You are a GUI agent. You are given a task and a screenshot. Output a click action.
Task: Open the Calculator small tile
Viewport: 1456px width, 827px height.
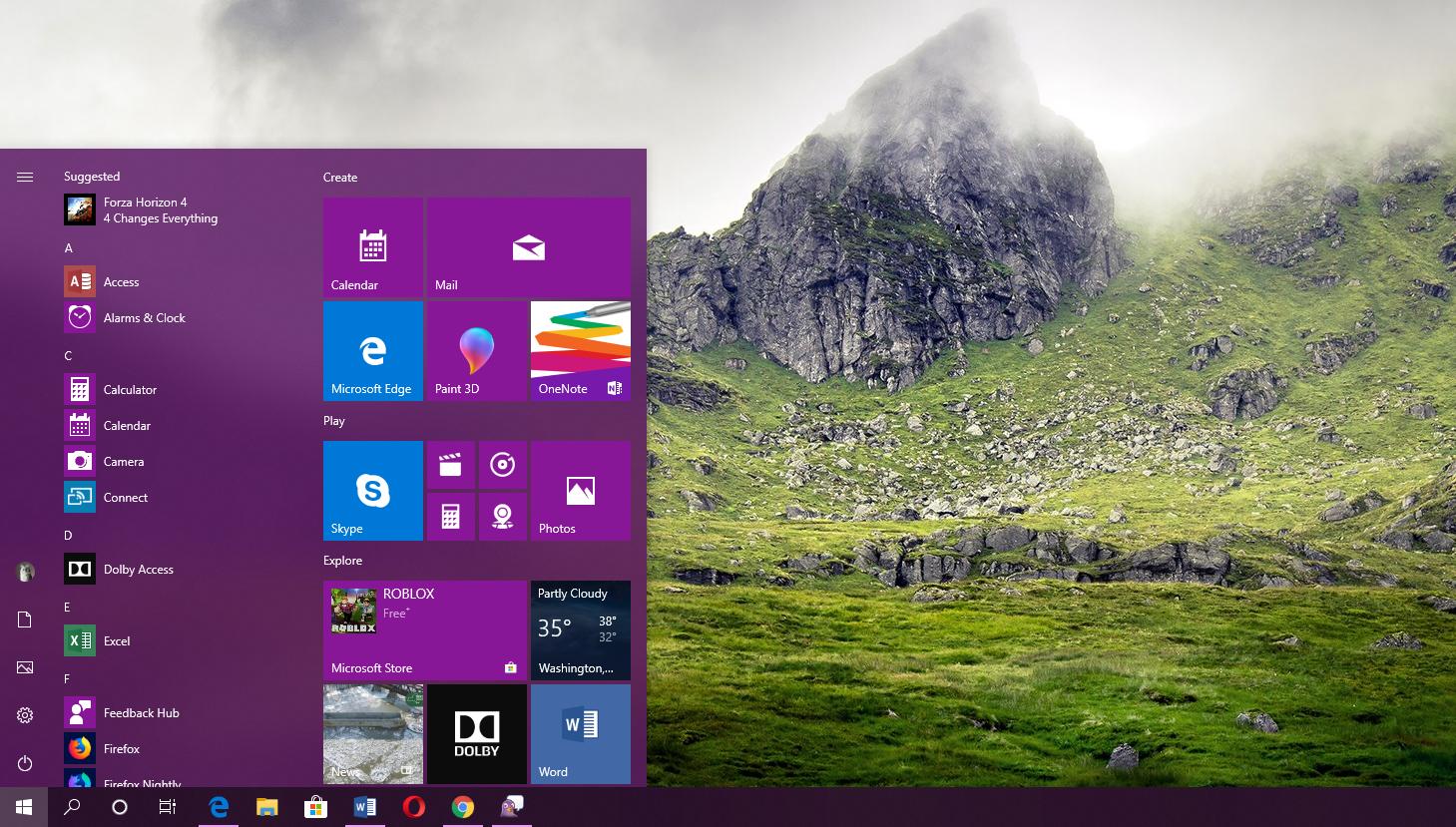[x=451, y=517]
